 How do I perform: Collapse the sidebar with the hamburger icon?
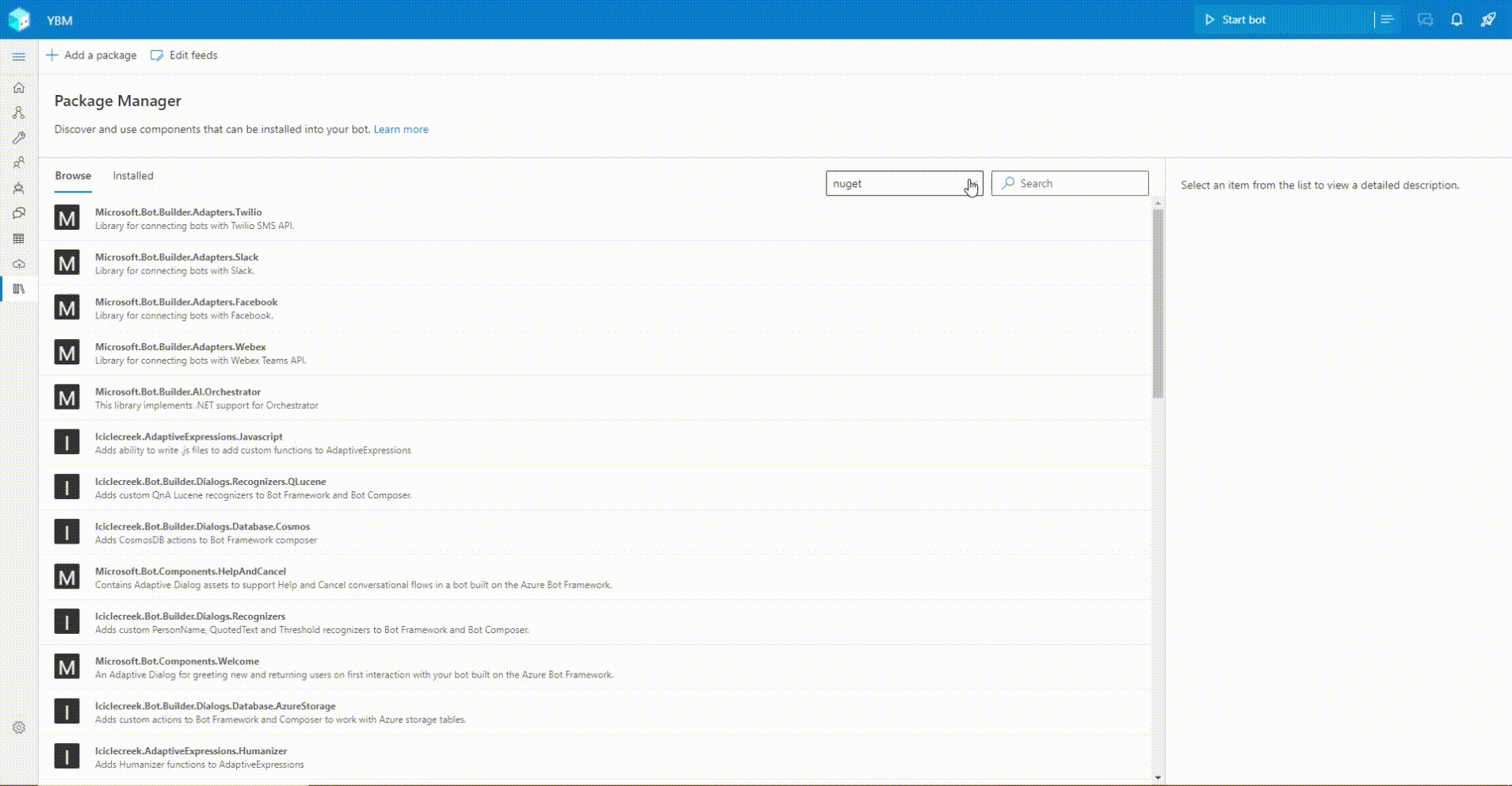click(18, 56)
